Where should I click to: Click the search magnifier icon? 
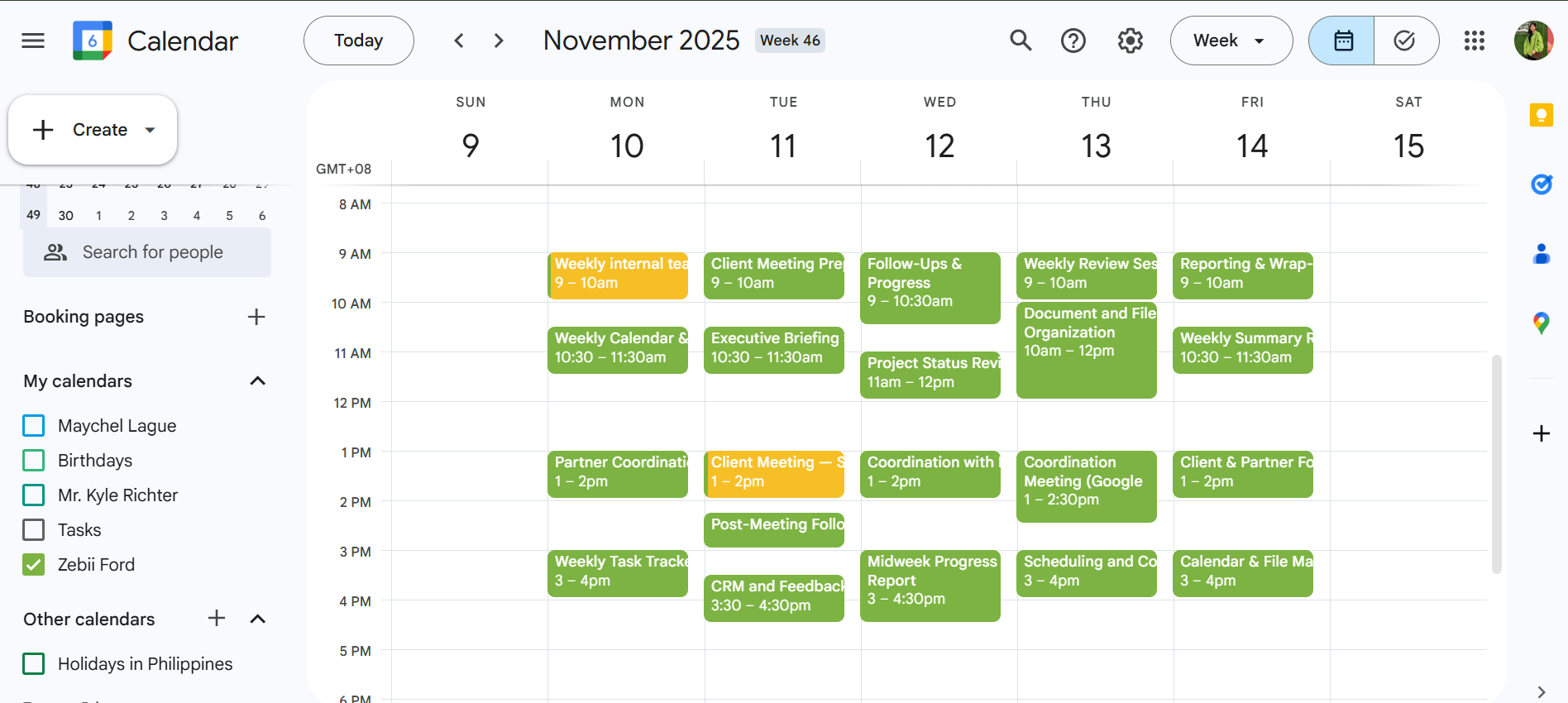(1021, 41)
